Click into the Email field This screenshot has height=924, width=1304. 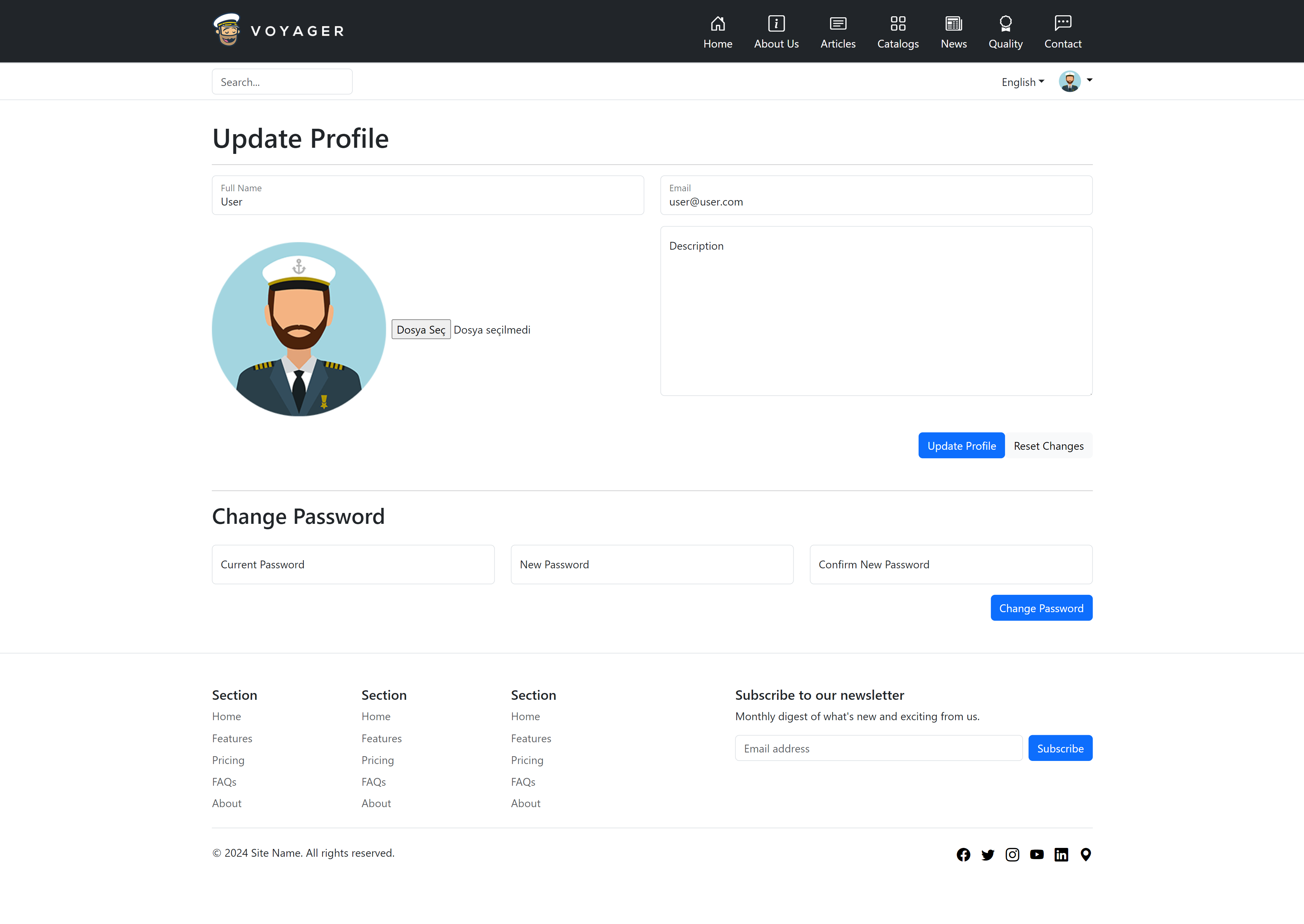876,195
